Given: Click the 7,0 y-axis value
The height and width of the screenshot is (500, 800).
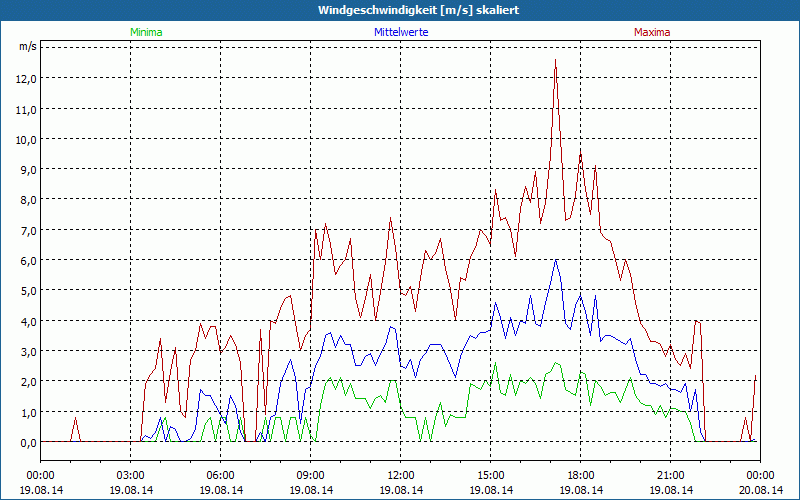Looking at the screenshot, I should [x=29, y=230].
